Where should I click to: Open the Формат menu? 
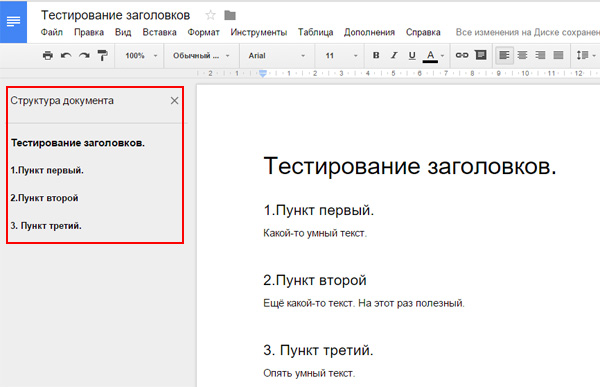coord(204,33)
